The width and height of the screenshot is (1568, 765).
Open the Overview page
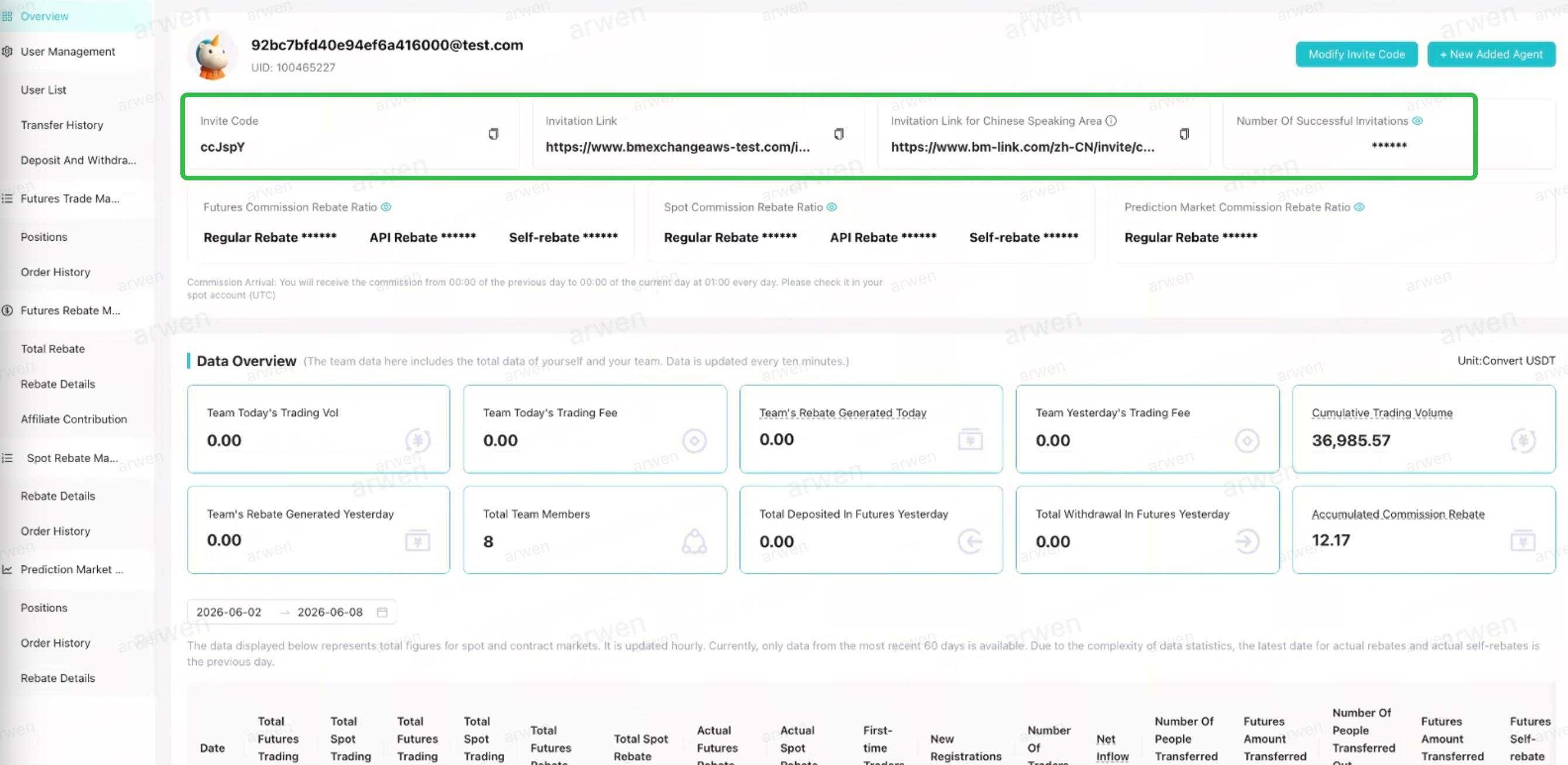(x=44, y=16)
